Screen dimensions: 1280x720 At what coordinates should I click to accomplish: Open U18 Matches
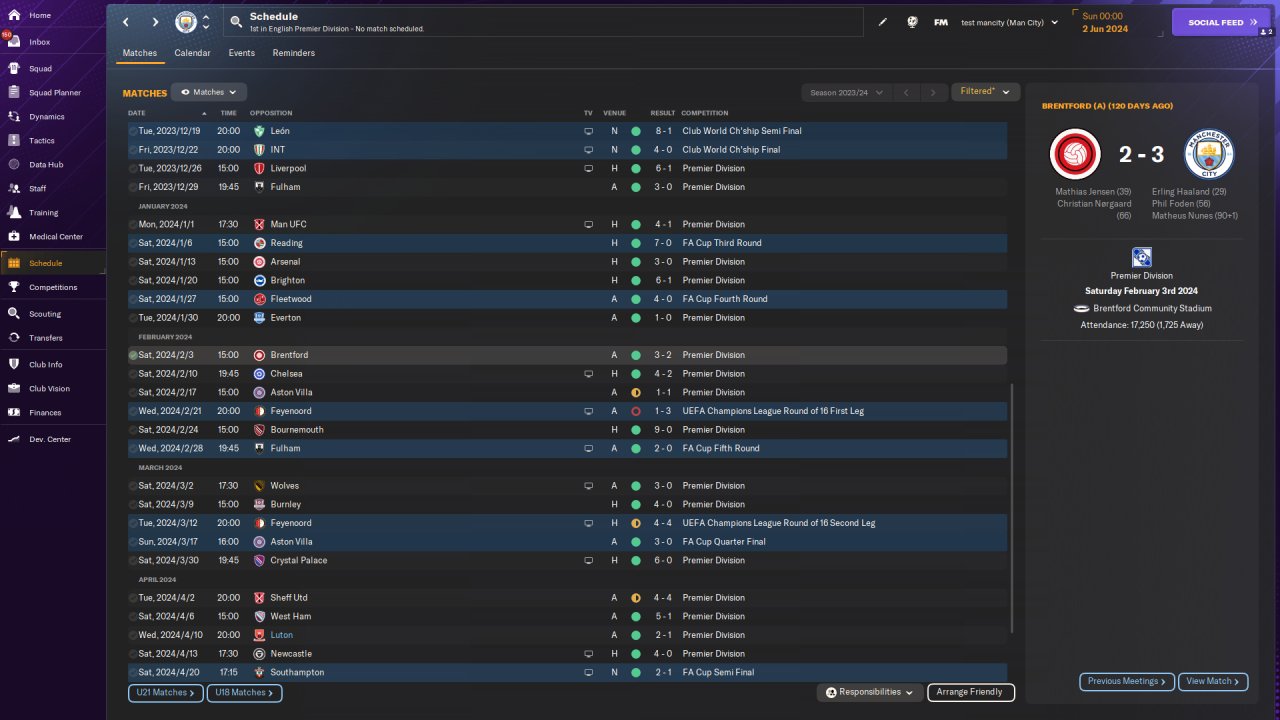pyautogui.click(x=244, y=692)
